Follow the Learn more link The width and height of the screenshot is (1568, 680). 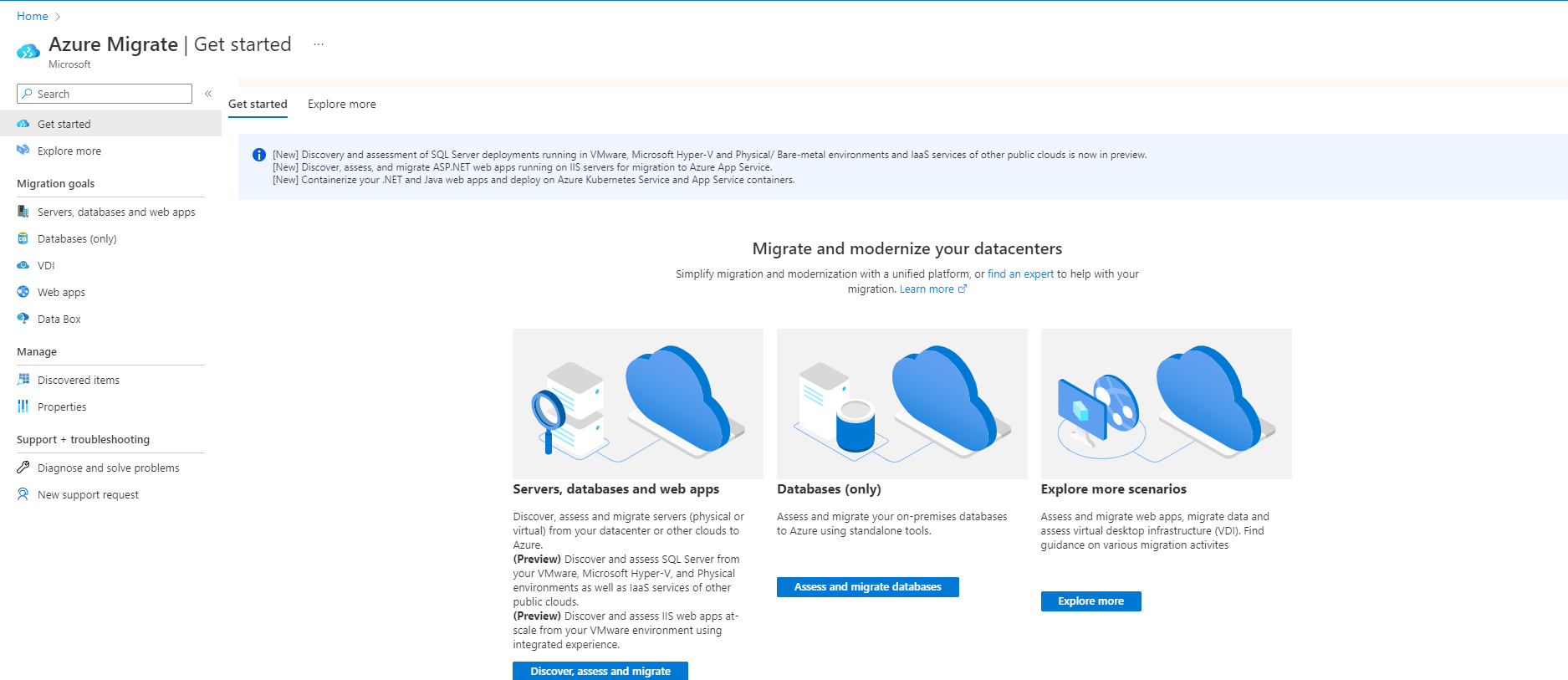click(x=927, y=289)
